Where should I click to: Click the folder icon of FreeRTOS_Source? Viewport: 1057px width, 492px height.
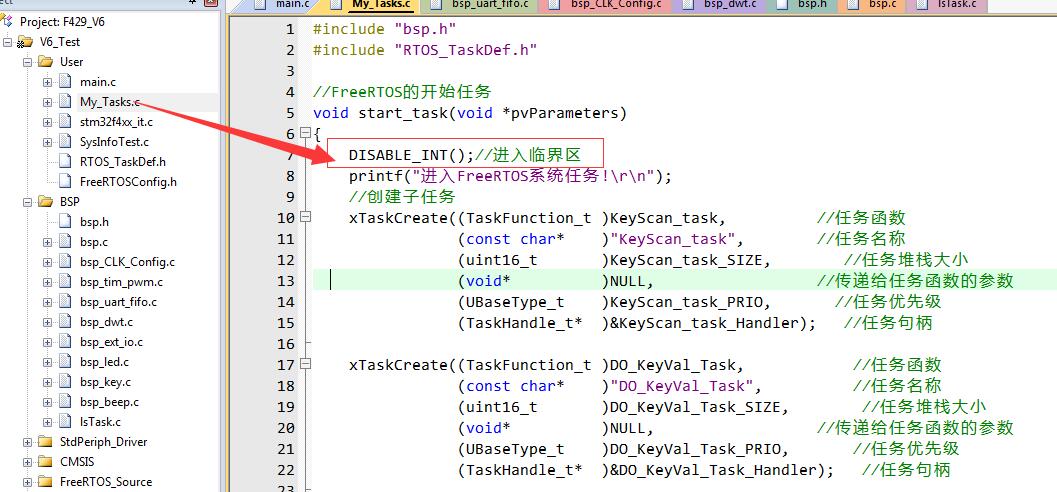coord(45,482)
